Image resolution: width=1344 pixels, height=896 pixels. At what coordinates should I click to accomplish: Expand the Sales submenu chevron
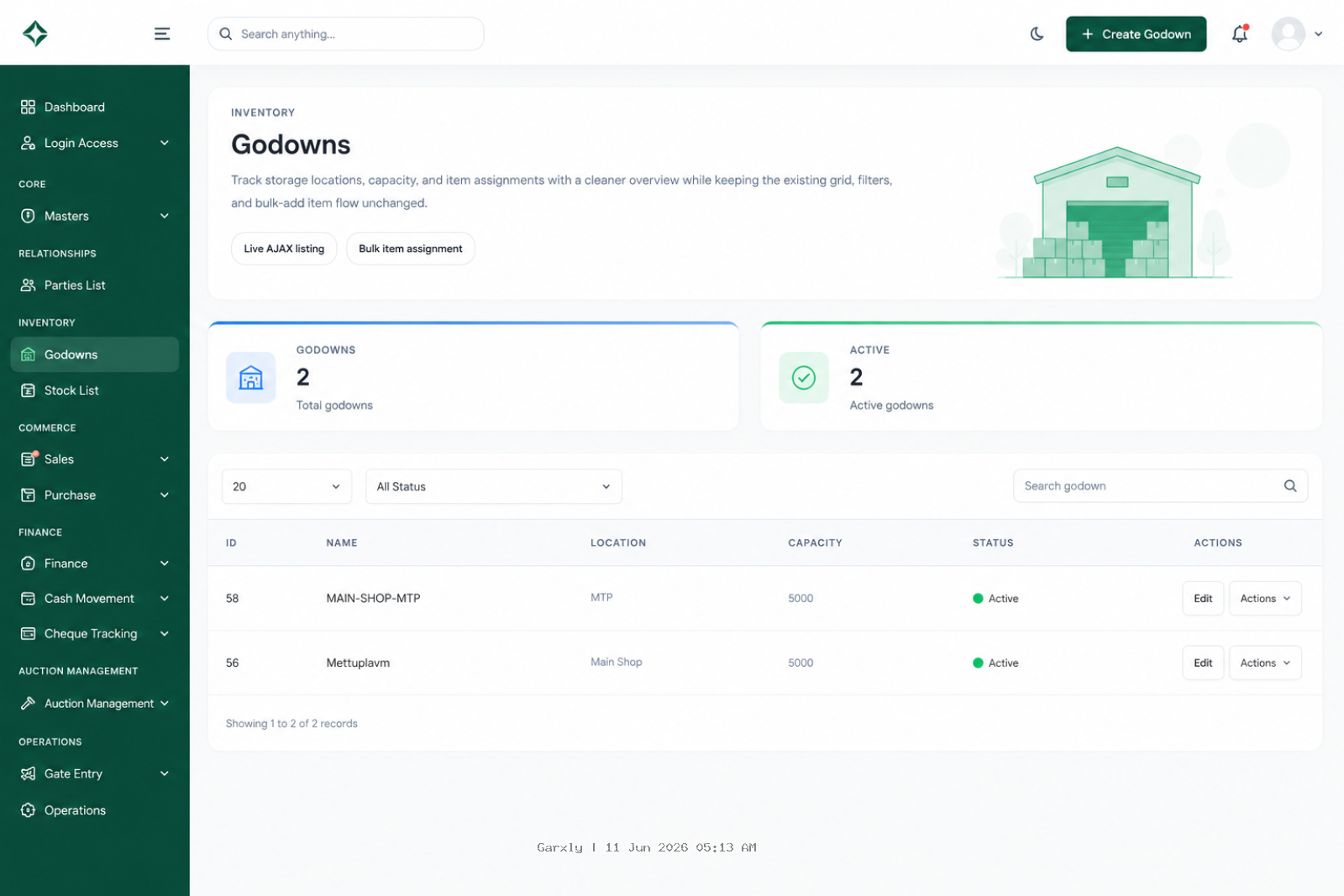click(x=165, y=458)
